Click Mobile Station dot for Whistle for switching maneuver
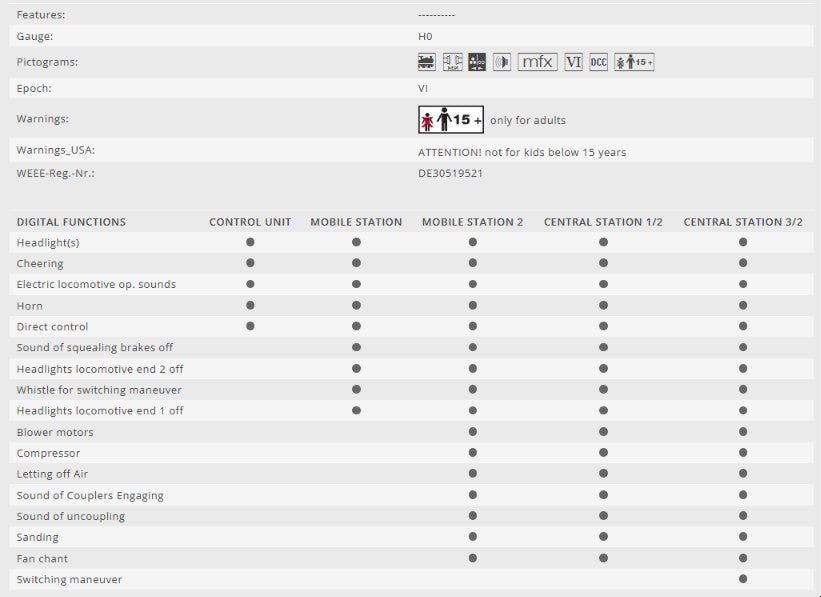Image resolution: width=821 pixels, height=597 pixels. 357,390
